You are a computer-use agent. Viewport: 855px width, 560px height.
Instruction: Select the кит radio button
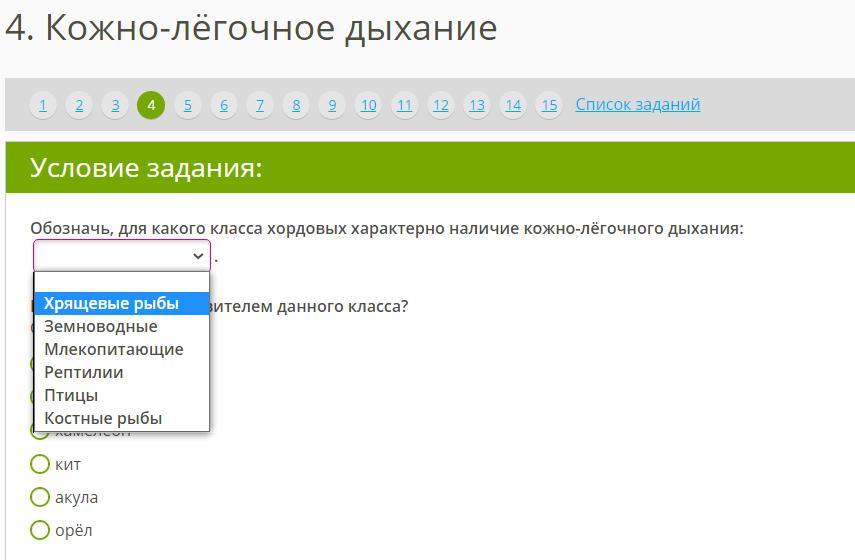tap(40, 464)
